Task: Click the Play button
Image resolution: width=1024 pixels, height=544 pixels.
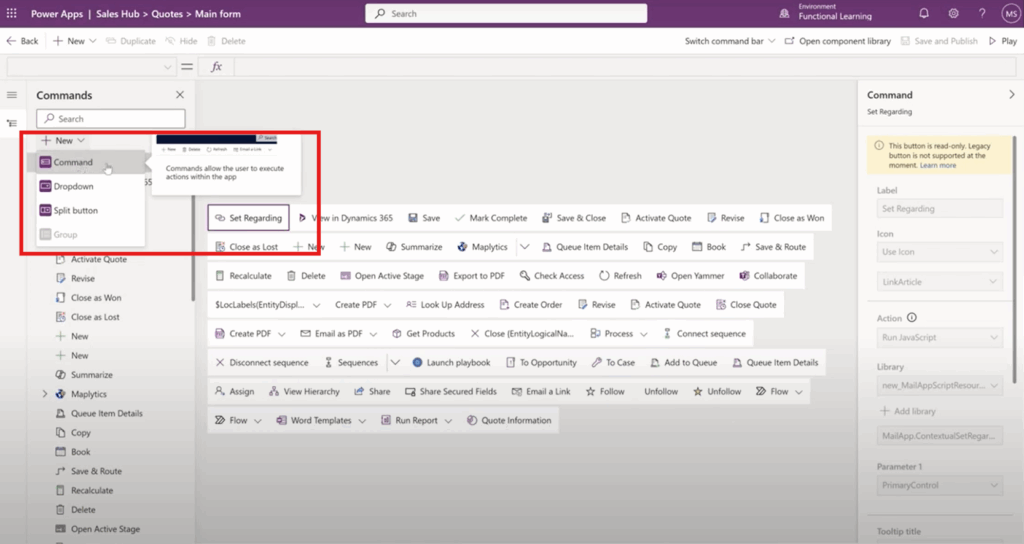Action: pos(1002,40)
